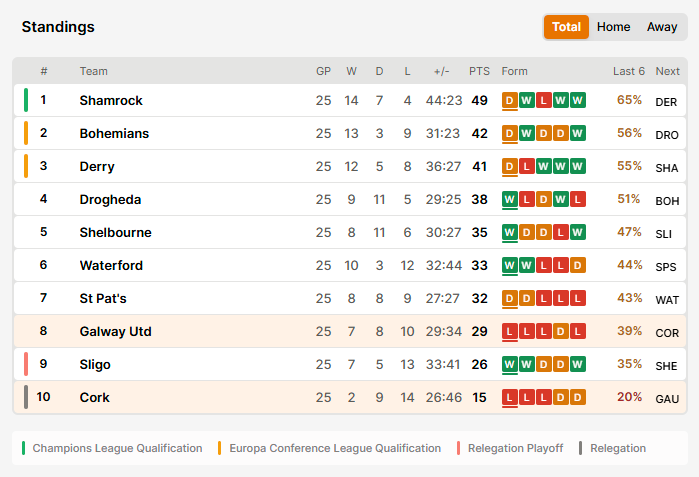Image resolution: width=699 pixels, height=477 pixels.
Task: Click Waterford's orange D form badge
Action: click(577, 265)
